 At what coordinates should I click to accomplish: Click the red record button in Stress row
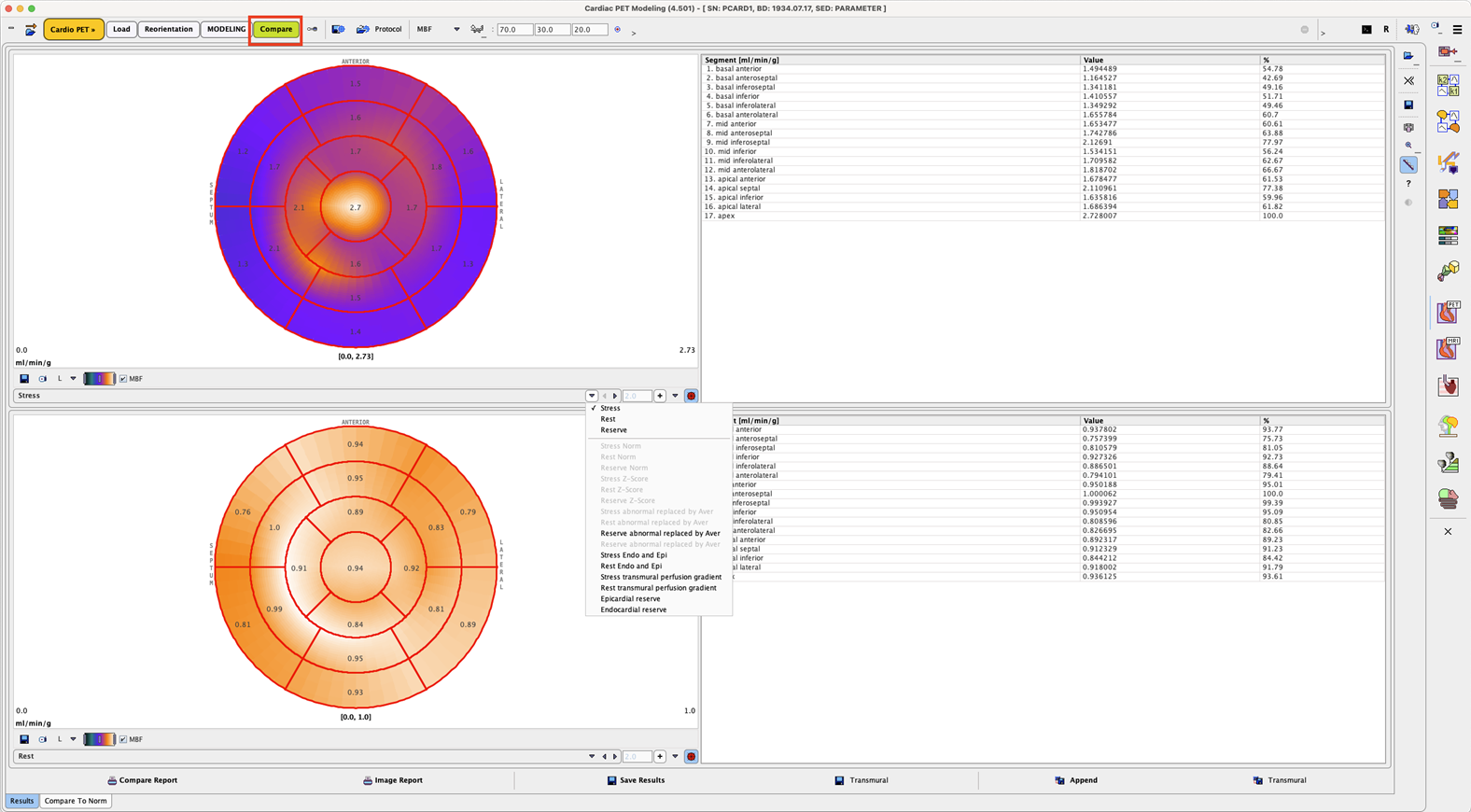point(691,396)
